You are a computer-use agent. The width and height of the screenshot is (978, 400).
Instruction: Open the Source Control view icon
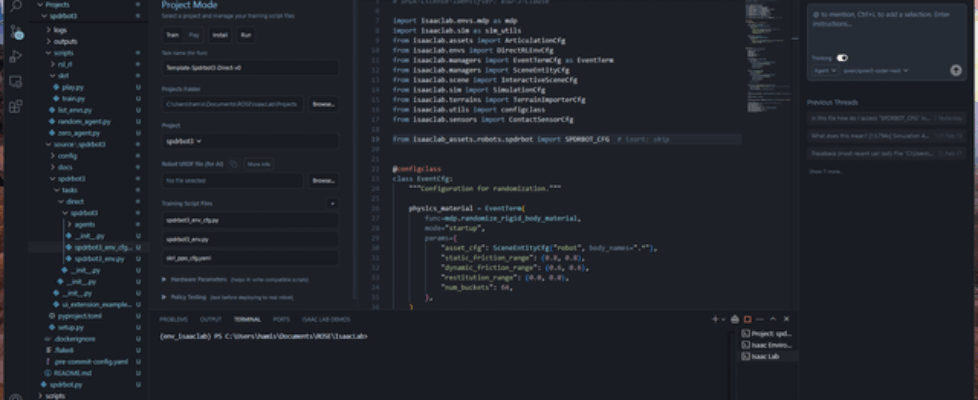pyautogui.click(x=16, y=32)
